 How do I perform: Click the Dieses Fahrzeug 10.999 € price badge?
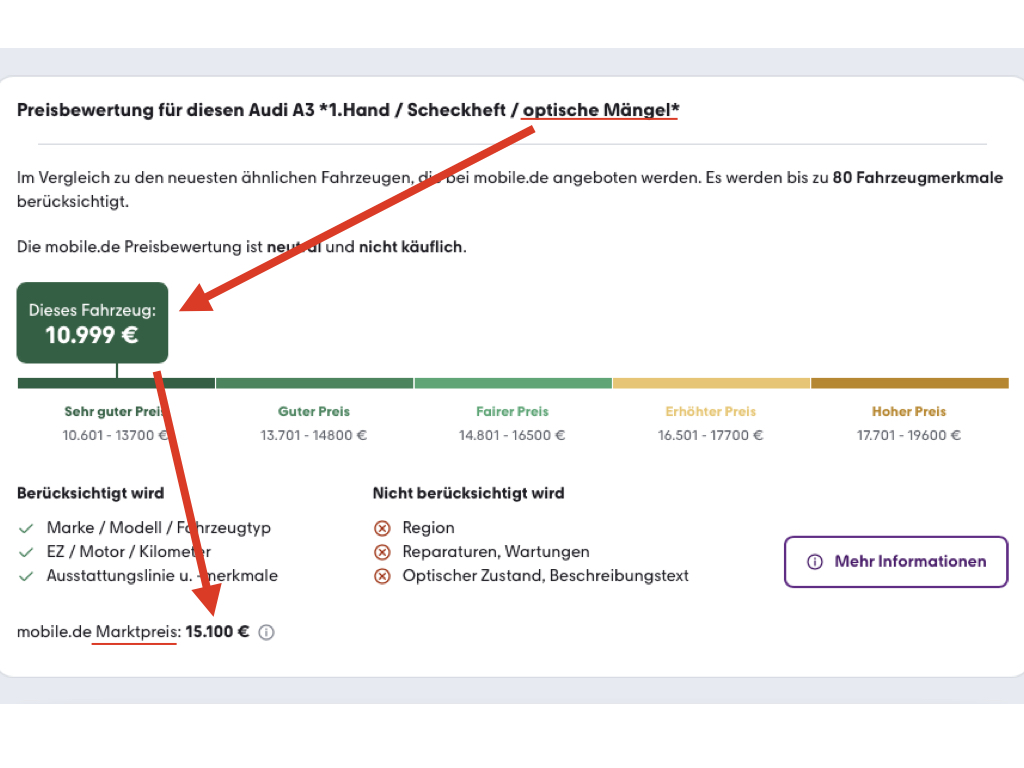point(92,322)
